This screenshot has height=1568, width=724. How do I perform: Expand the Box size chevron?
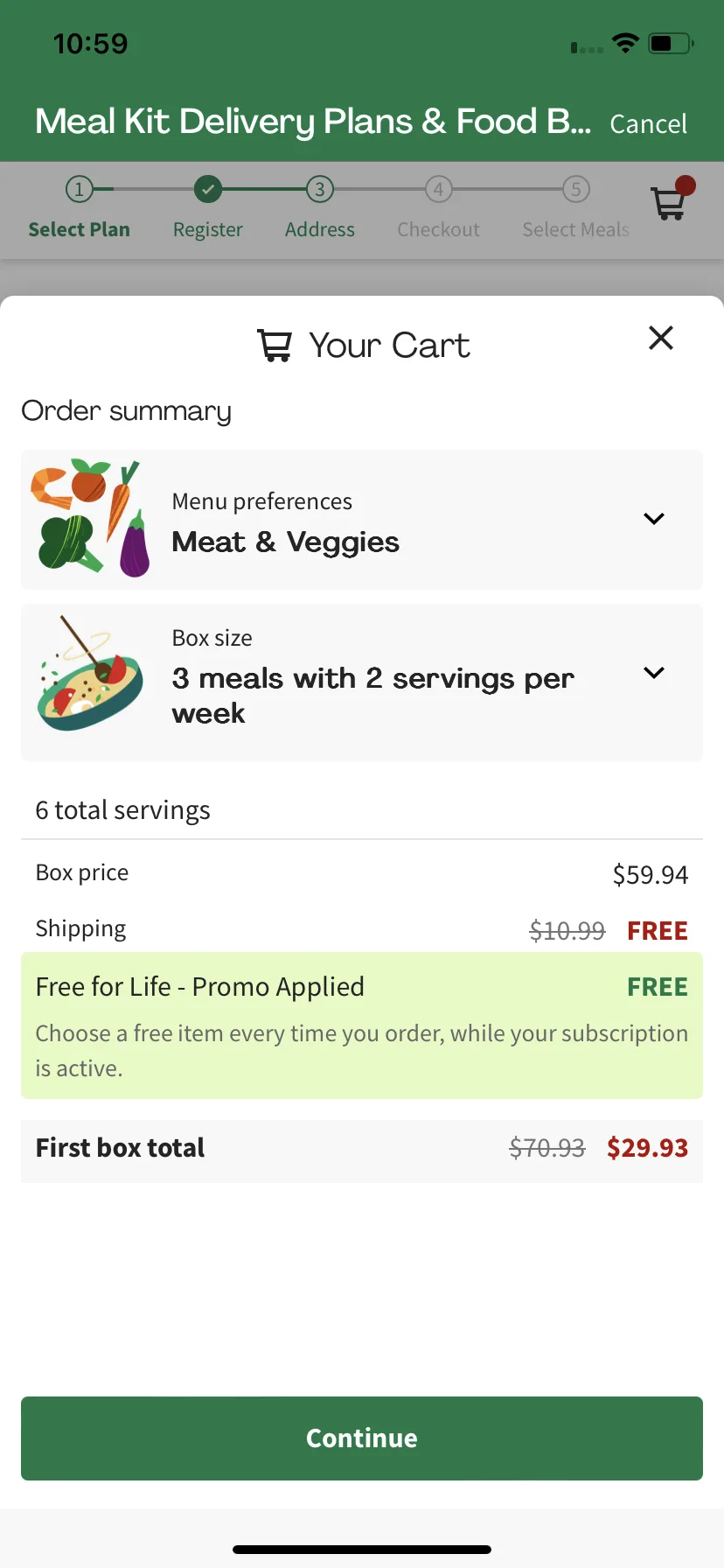(x=654, y=673)
